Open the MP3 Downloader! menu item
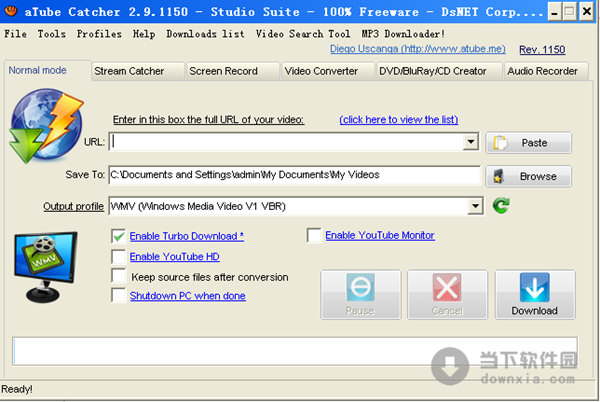The image size is (600, 402). tap(403, 34)
